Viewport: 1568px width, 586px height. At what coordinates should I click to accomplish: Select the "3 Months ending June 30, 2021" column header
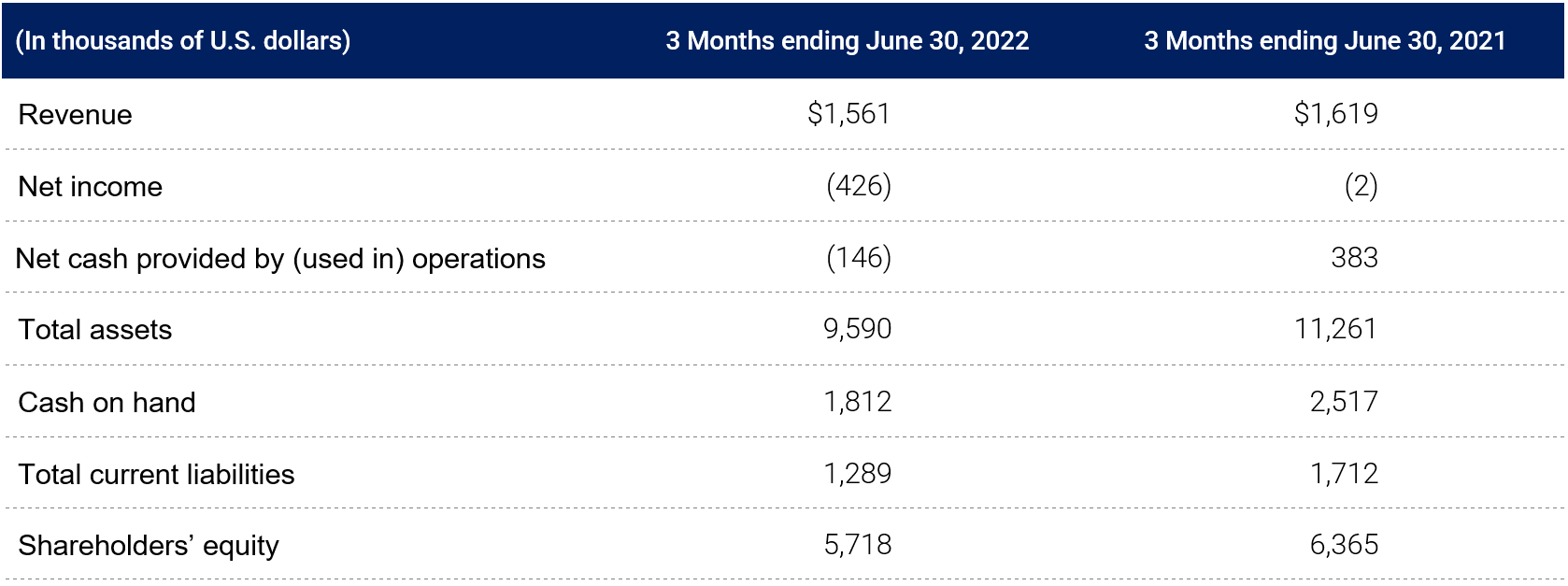pyautogui.click(x=1324, y=41)
